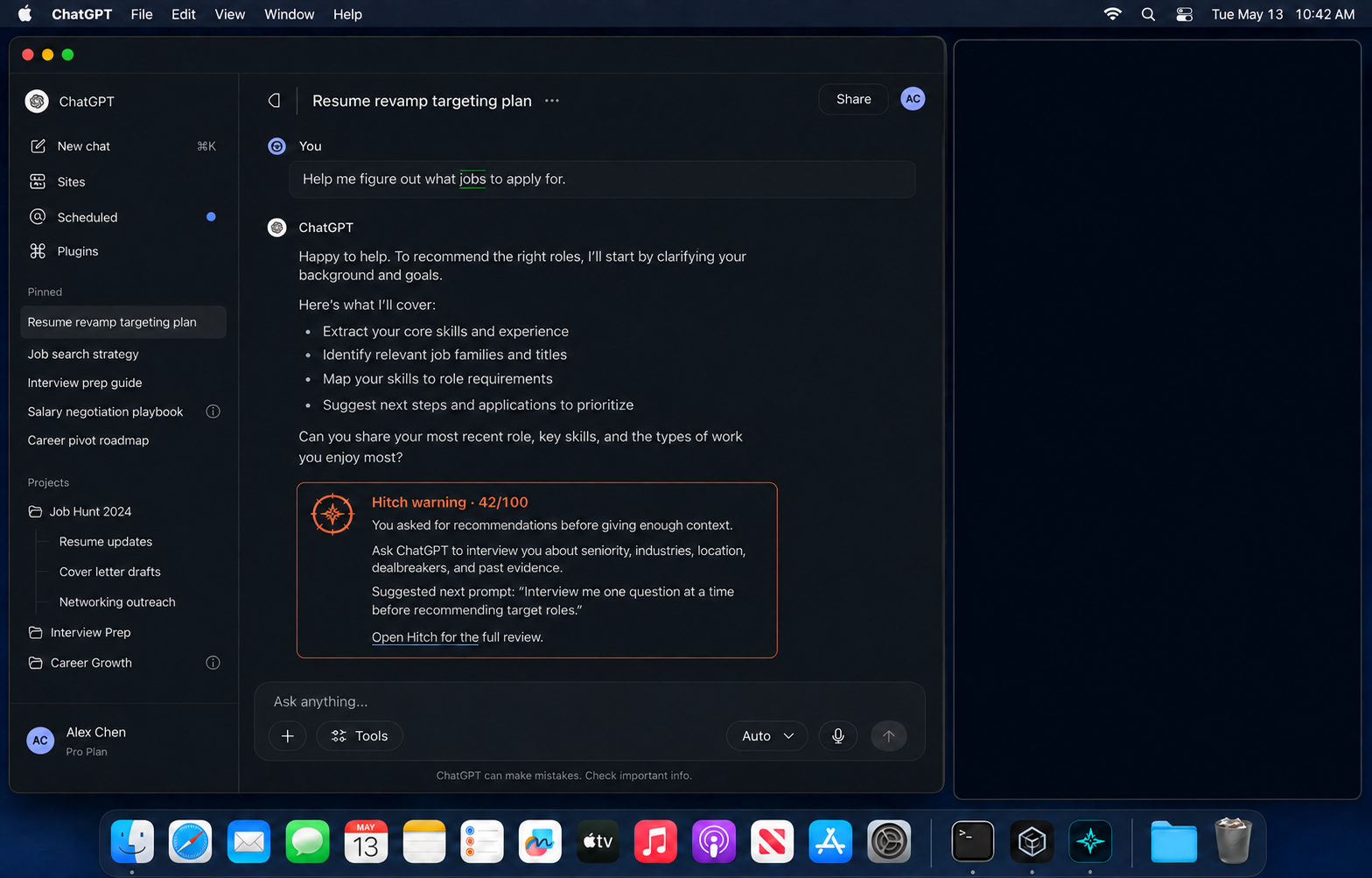Select the Resume revamp targeting plan pinned chat

click(x=123, y=322)
